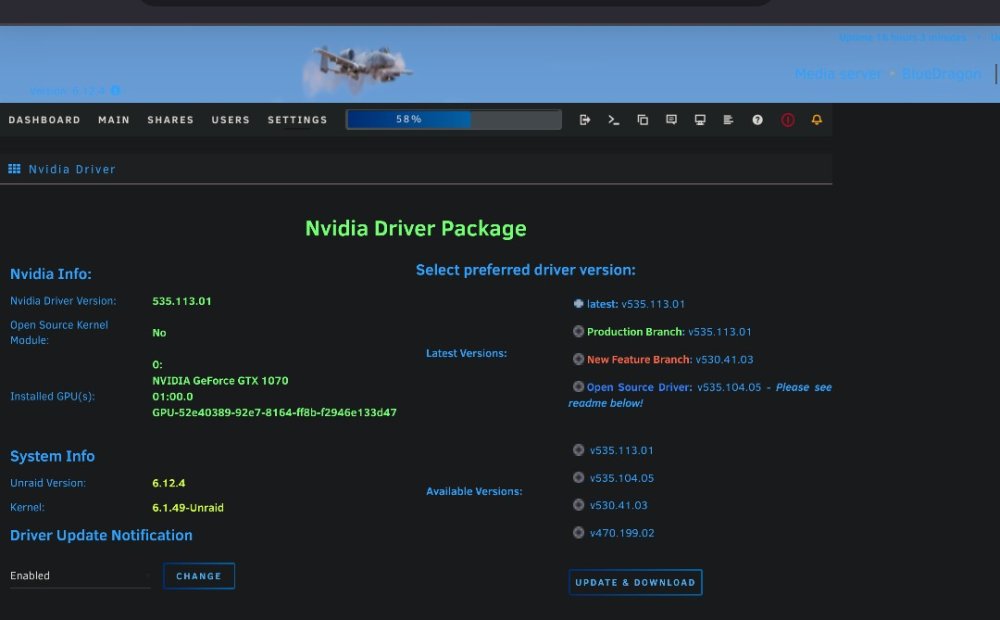The height and width of the screenshot is (620, 1000).
Task: Click the info icon beside Version 6.12.4
Action: click(x=115, y=91)
